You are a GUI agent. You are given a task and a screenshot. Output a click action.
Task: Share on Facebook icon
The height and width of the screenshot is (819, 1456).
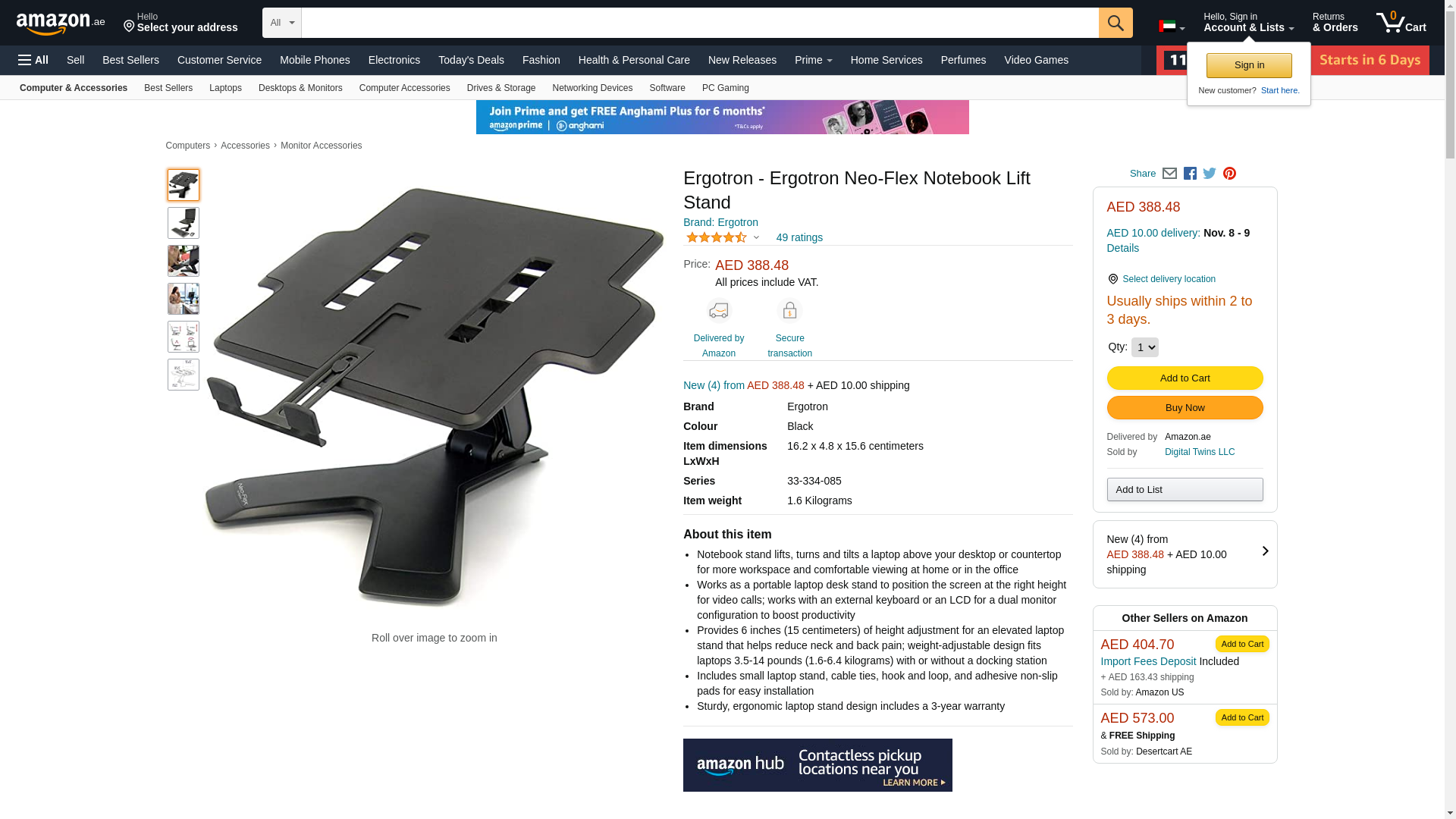(x=1190, y=174)
